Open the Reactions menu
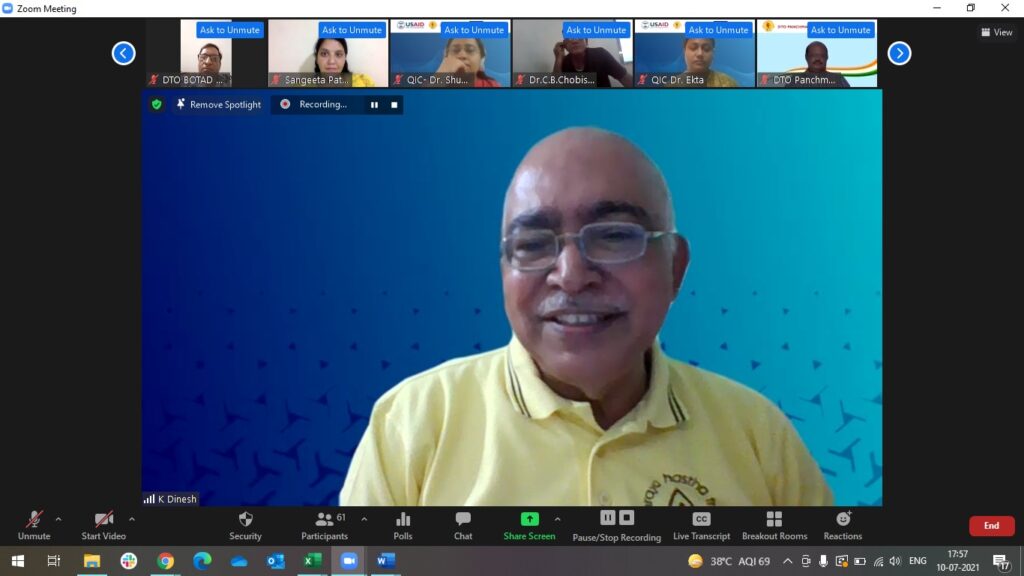The width and height of the screenshot is (1024, 576). [843, 520]
